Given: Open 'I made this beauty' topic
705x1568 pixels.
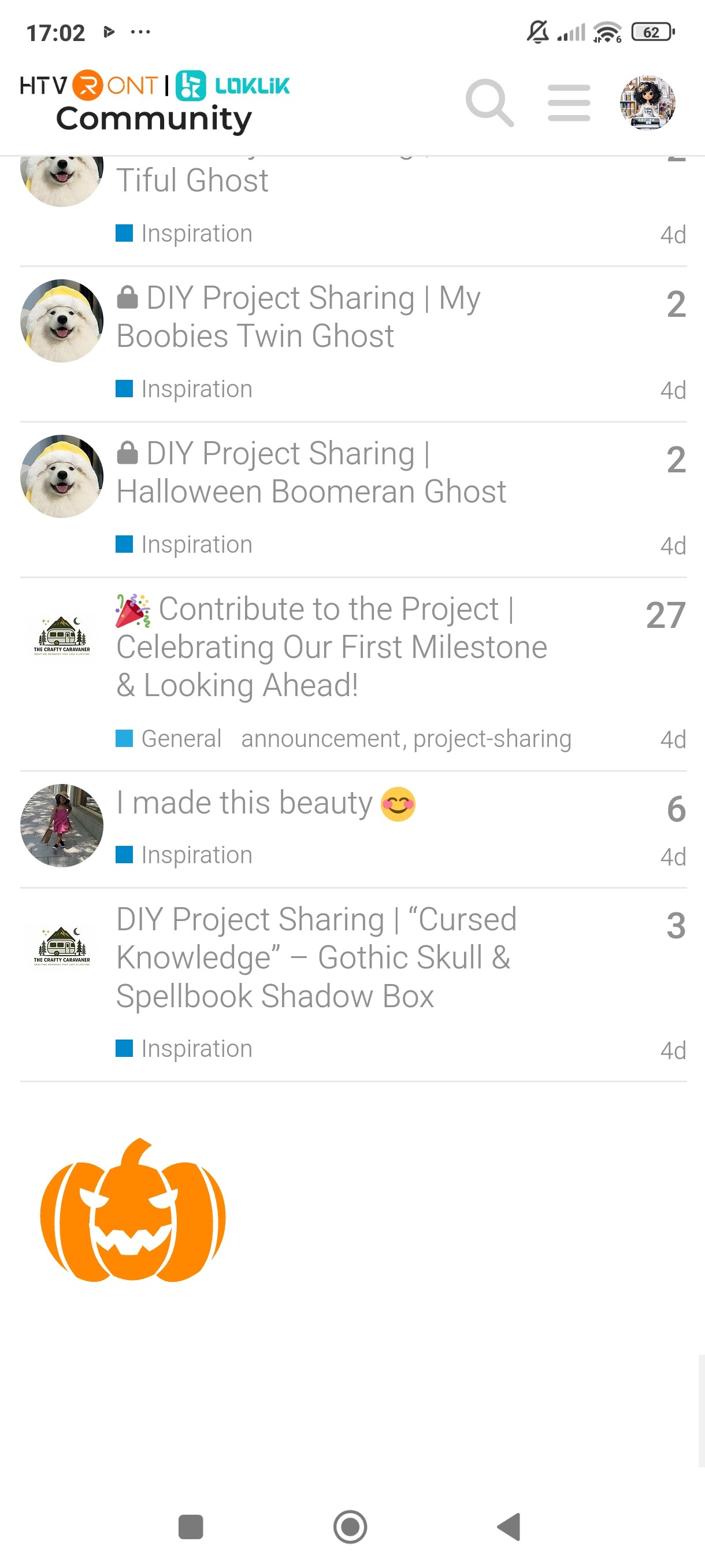Looking at the screenshot, I should (244, 803).
